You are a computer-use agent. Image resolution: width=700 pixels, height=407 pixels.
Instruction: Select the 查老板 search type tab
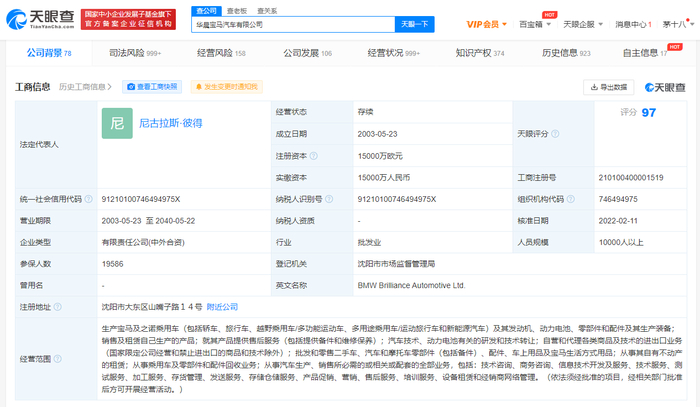tap(237, 8)
